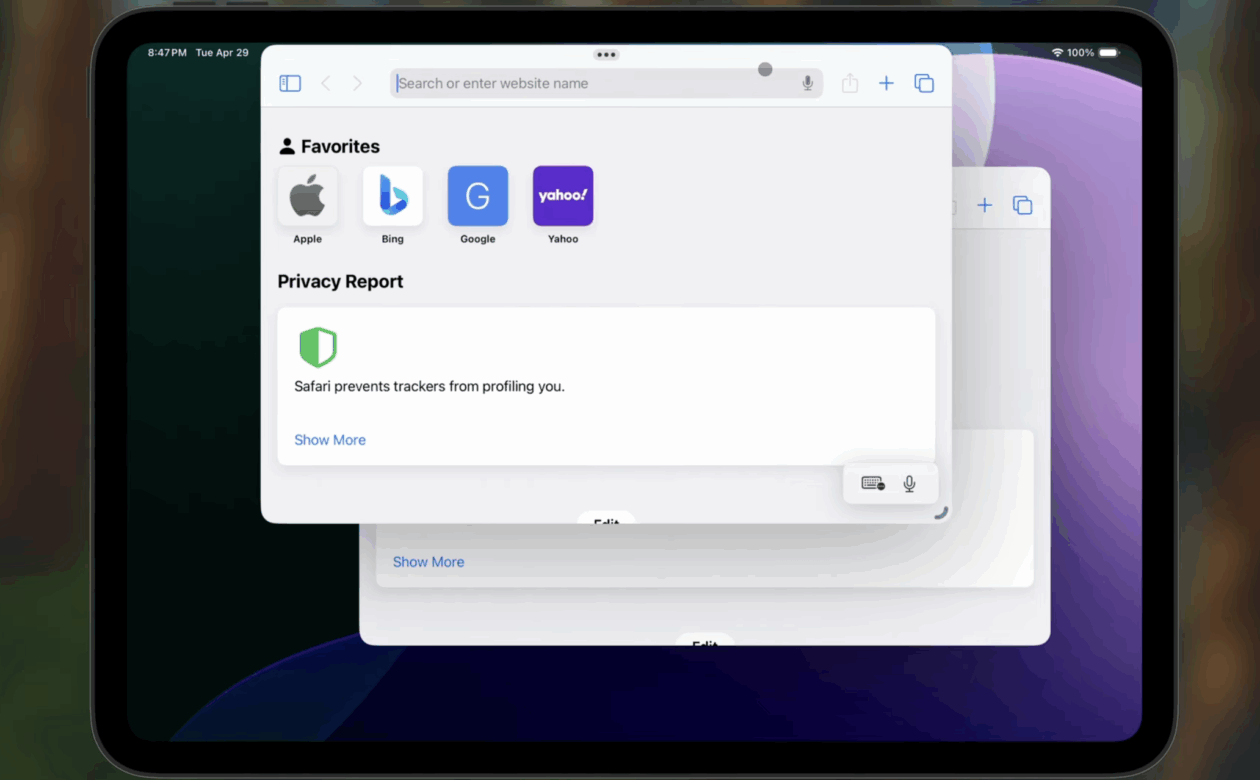This screenshot has width=1260, height=780.
Task: Click the Edit button in background window
Action: (705, 640)
